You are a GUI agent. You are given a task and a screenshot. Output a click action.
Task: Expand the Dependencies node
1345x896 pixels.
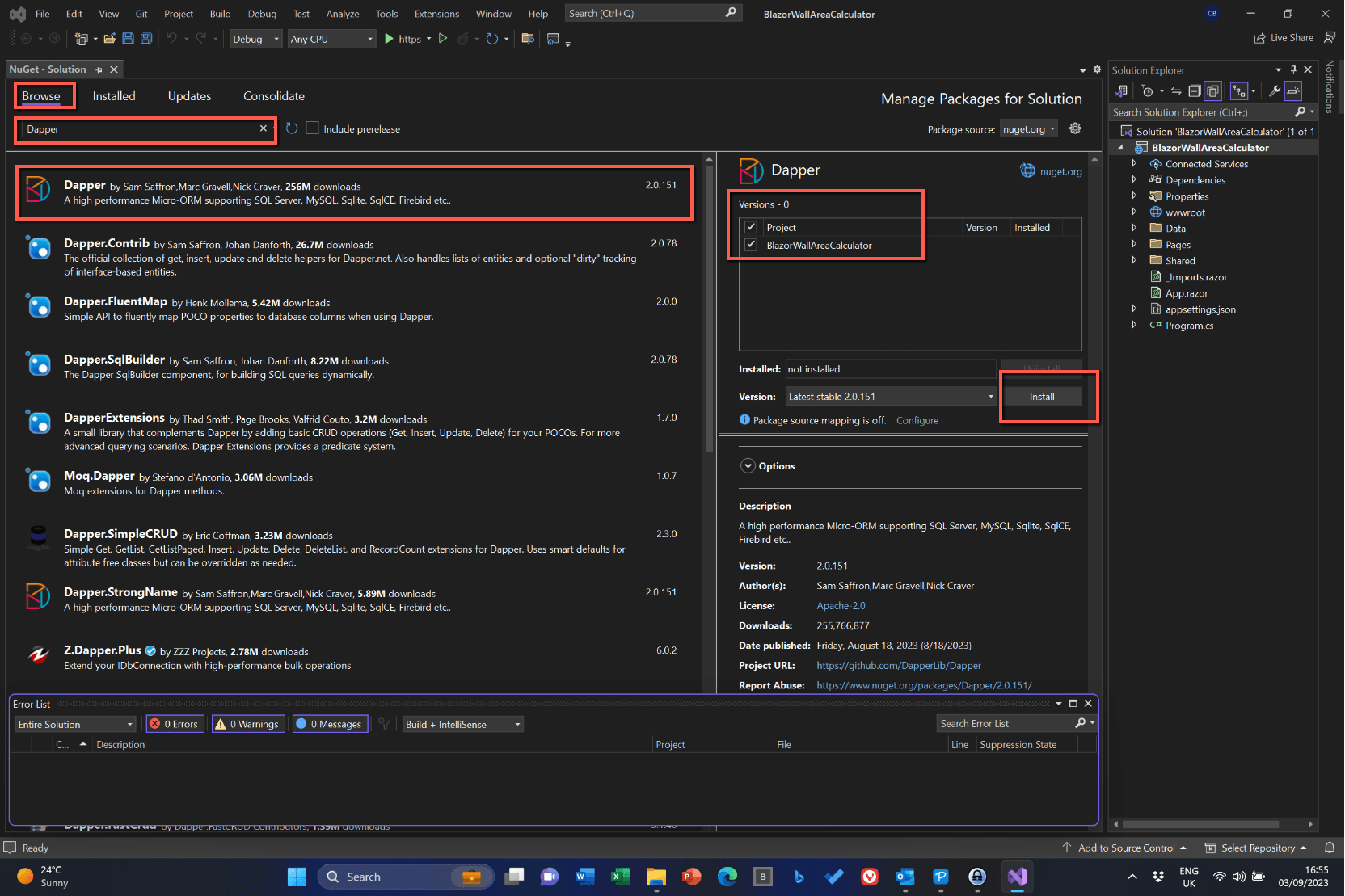pos(1134,179)
